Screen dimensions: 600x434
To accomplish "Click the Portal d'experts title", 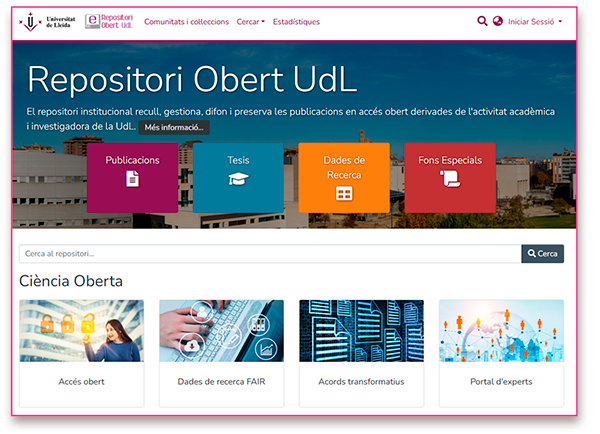I will click(501, 382).
